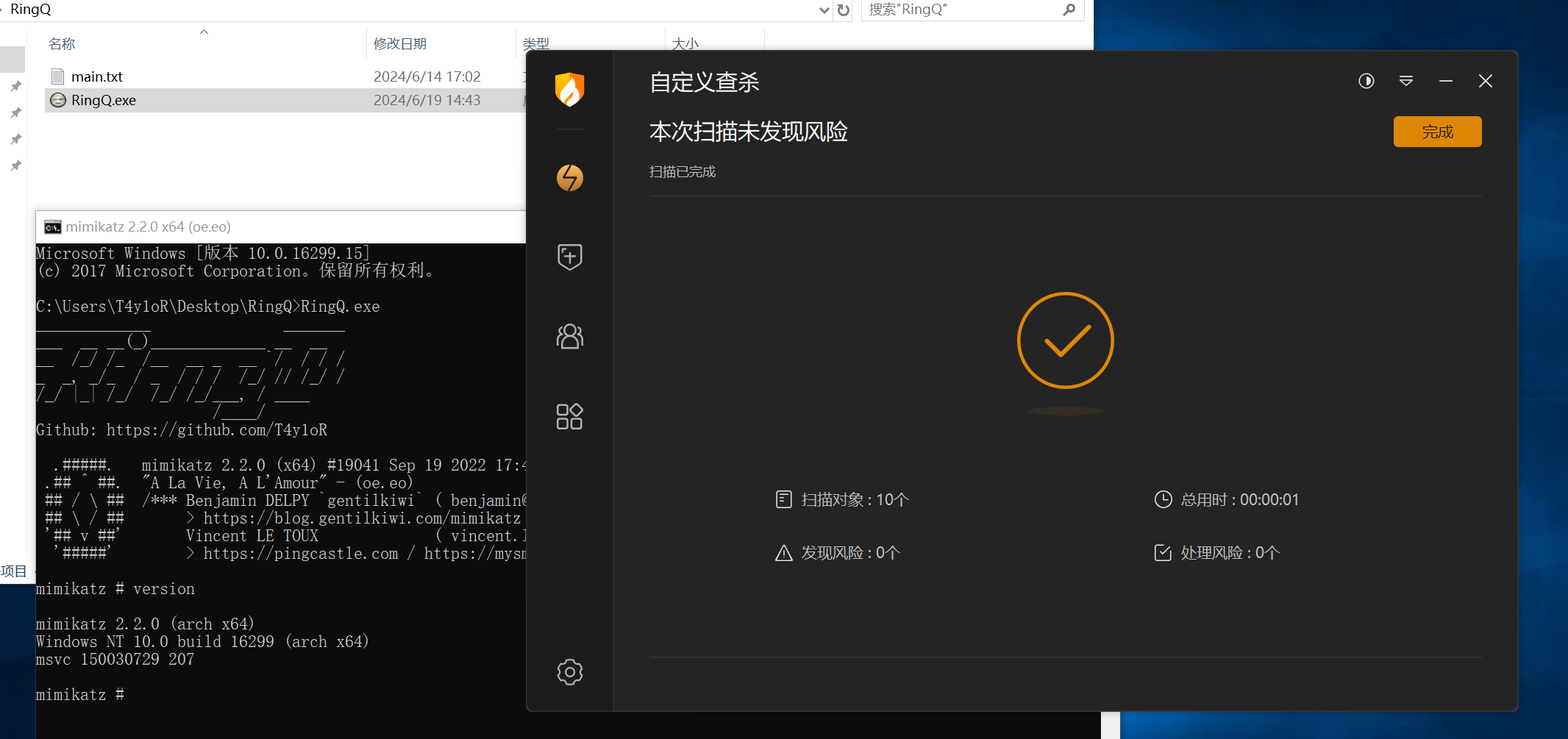The height and width of the screenshot is (739, 1568).
Task: Click the main.txt document icon
Action: (58, 76)
